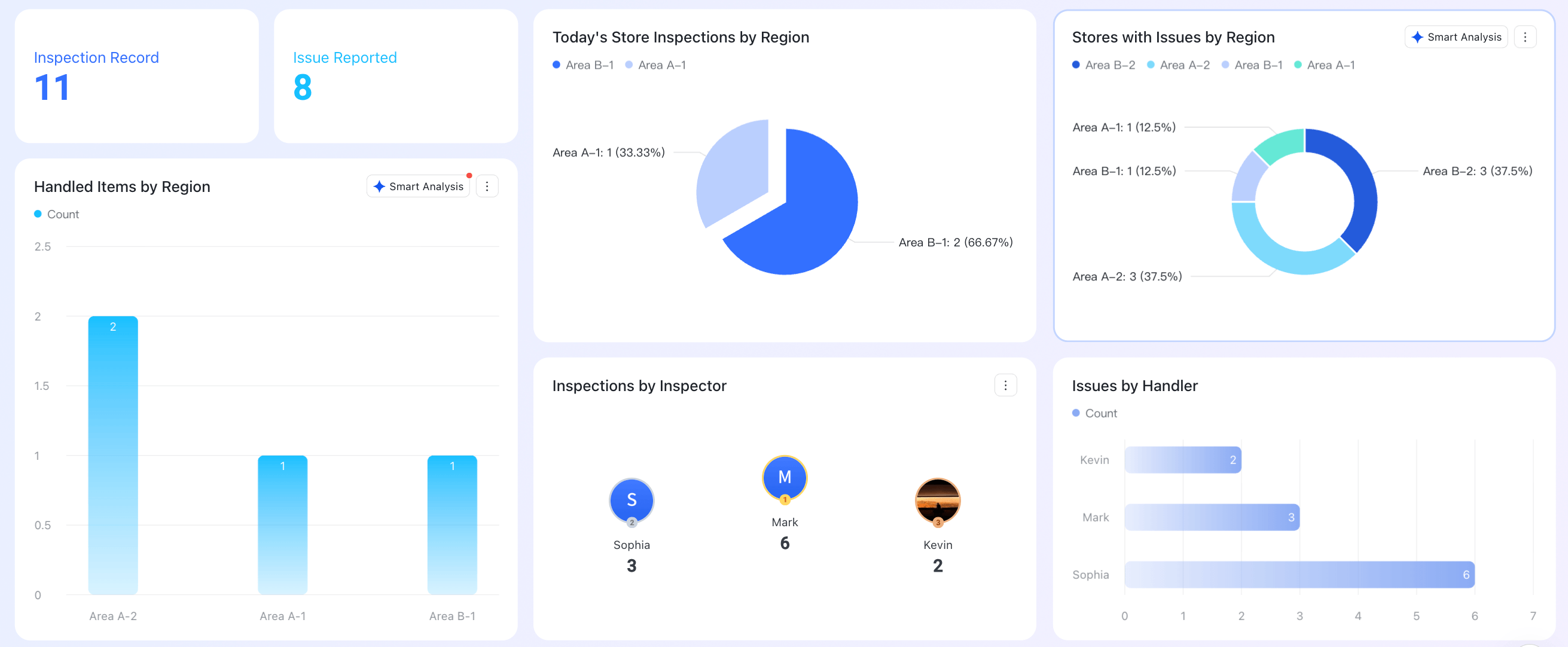
Task: Open more options for Handled Items by Region
Action: [x=486, y=186]
